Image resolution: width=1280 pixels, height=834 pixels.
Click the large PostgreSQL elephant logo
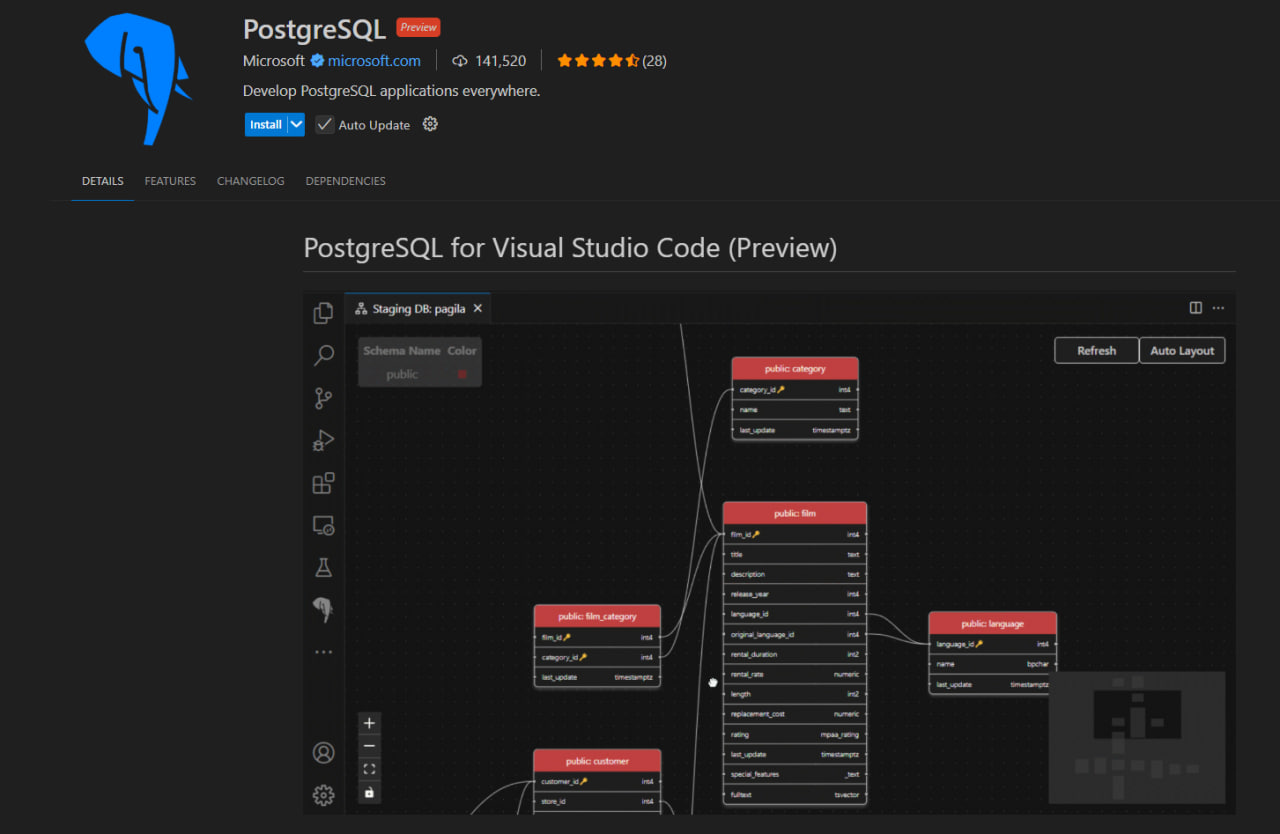coord(137,79)
